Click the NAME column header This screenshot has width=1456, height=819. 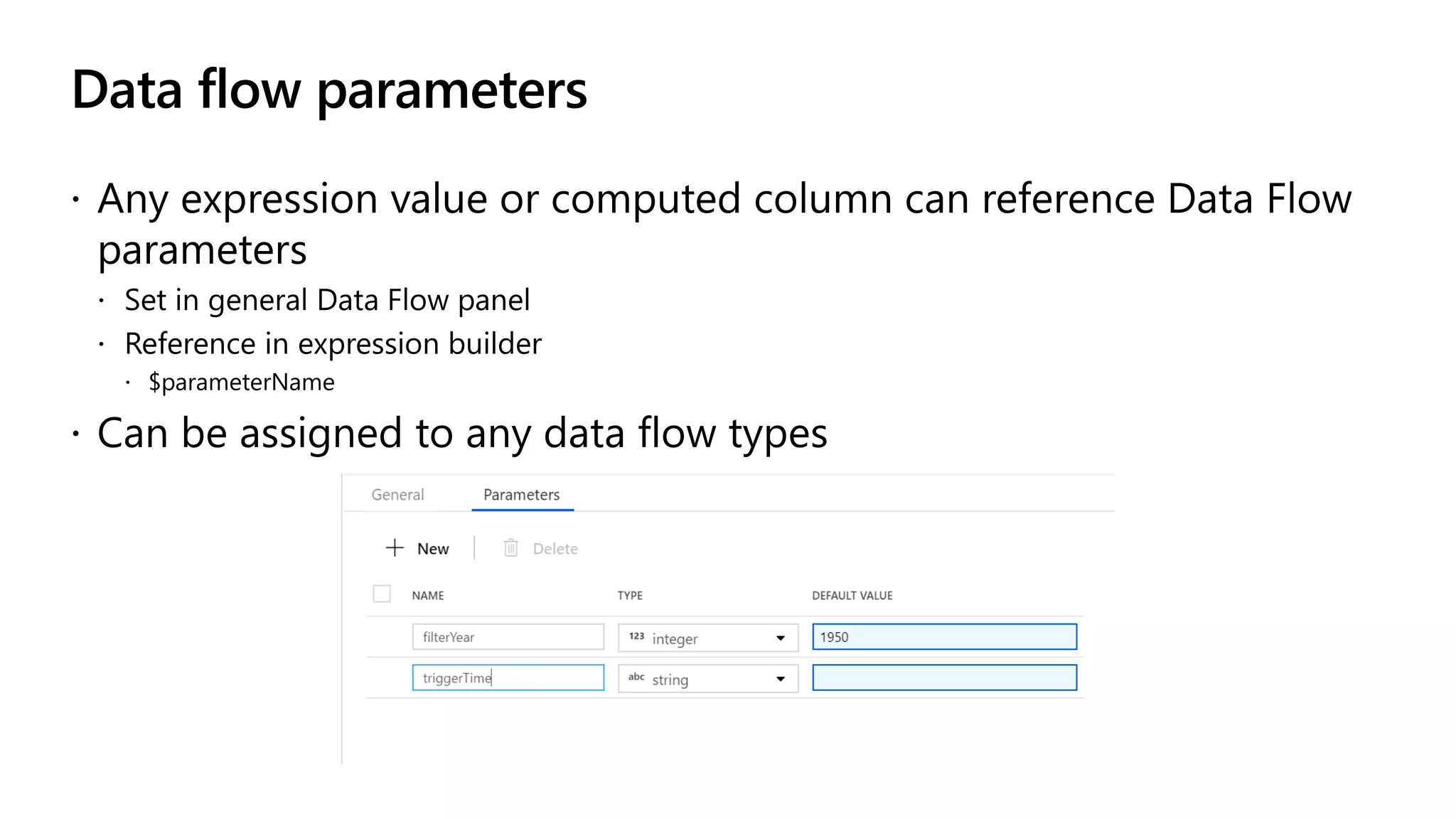click(428, 596)
